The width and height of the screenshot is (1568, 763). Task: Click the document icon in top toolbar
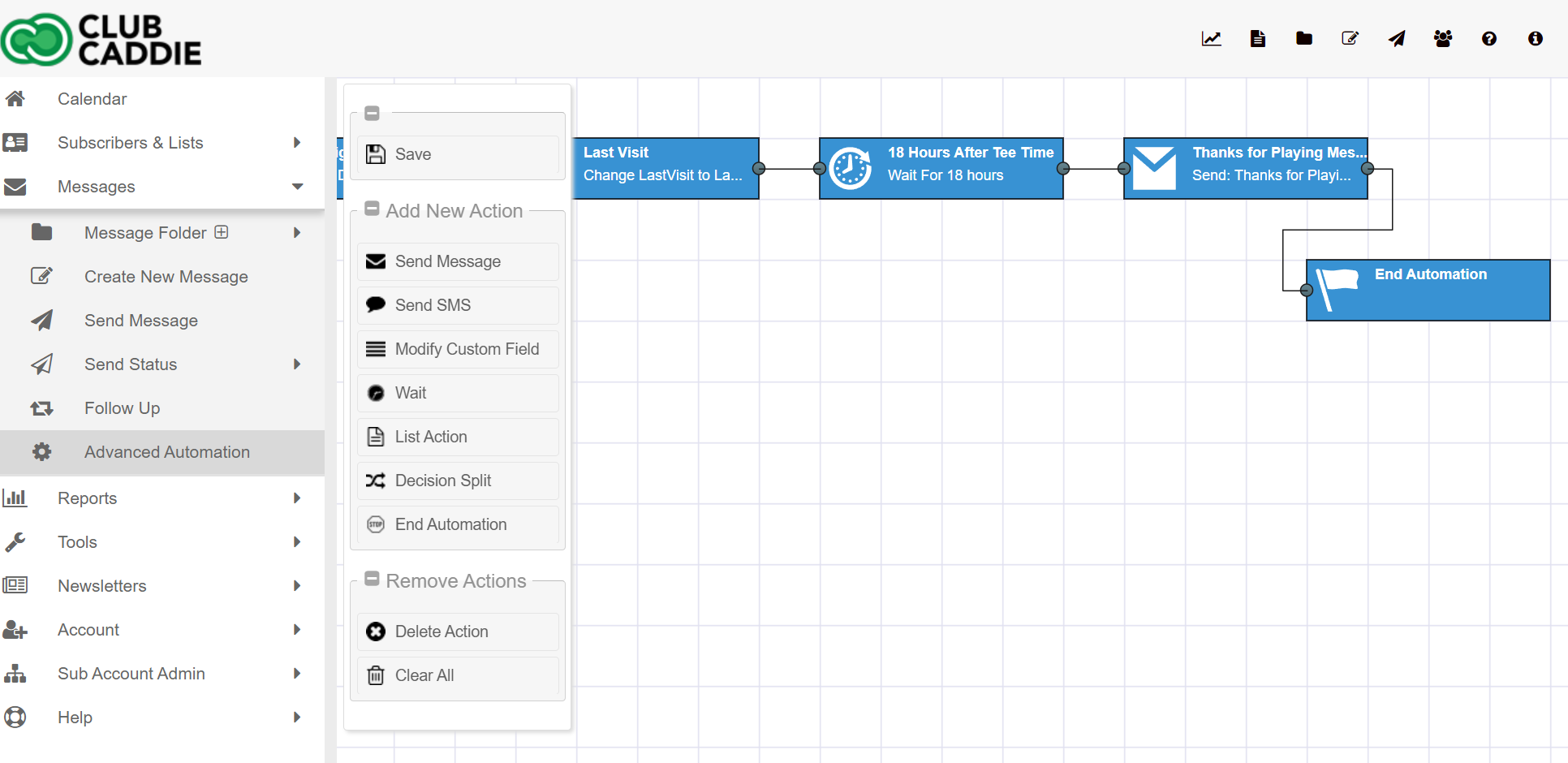point(1258,39)
